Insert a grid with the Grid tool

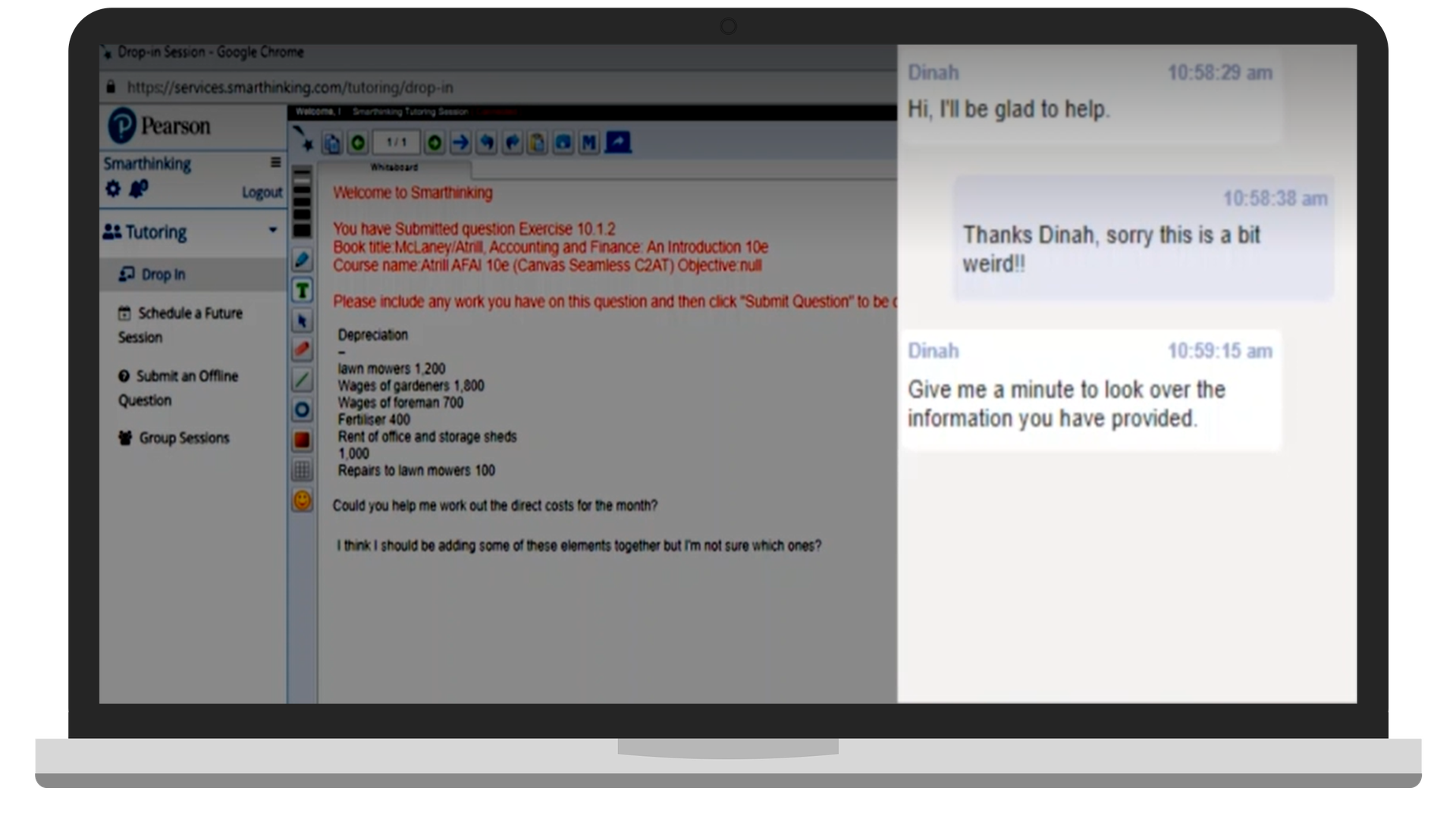[x=302, y=471]
